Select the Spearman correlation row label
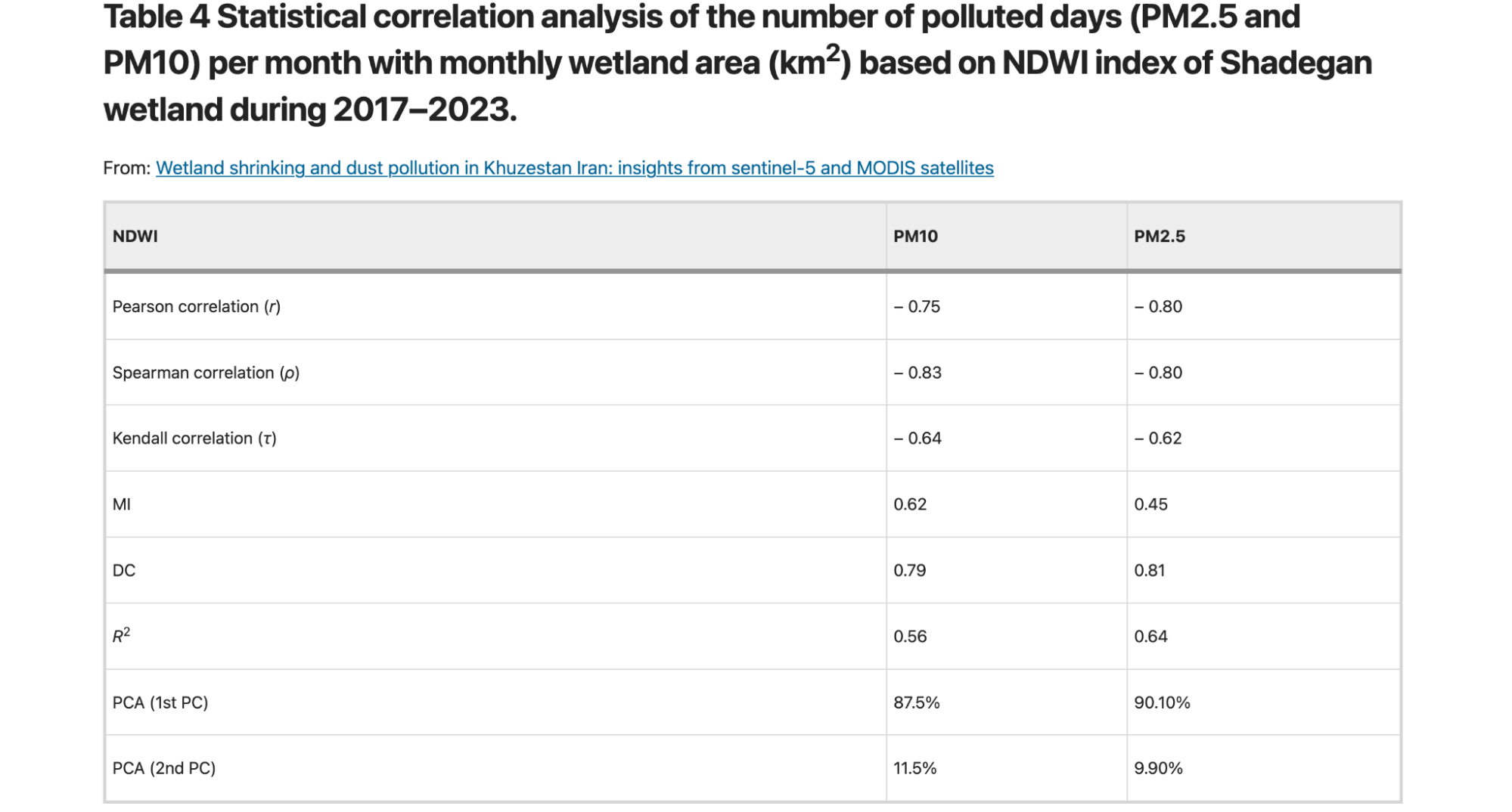 point(206,373)
